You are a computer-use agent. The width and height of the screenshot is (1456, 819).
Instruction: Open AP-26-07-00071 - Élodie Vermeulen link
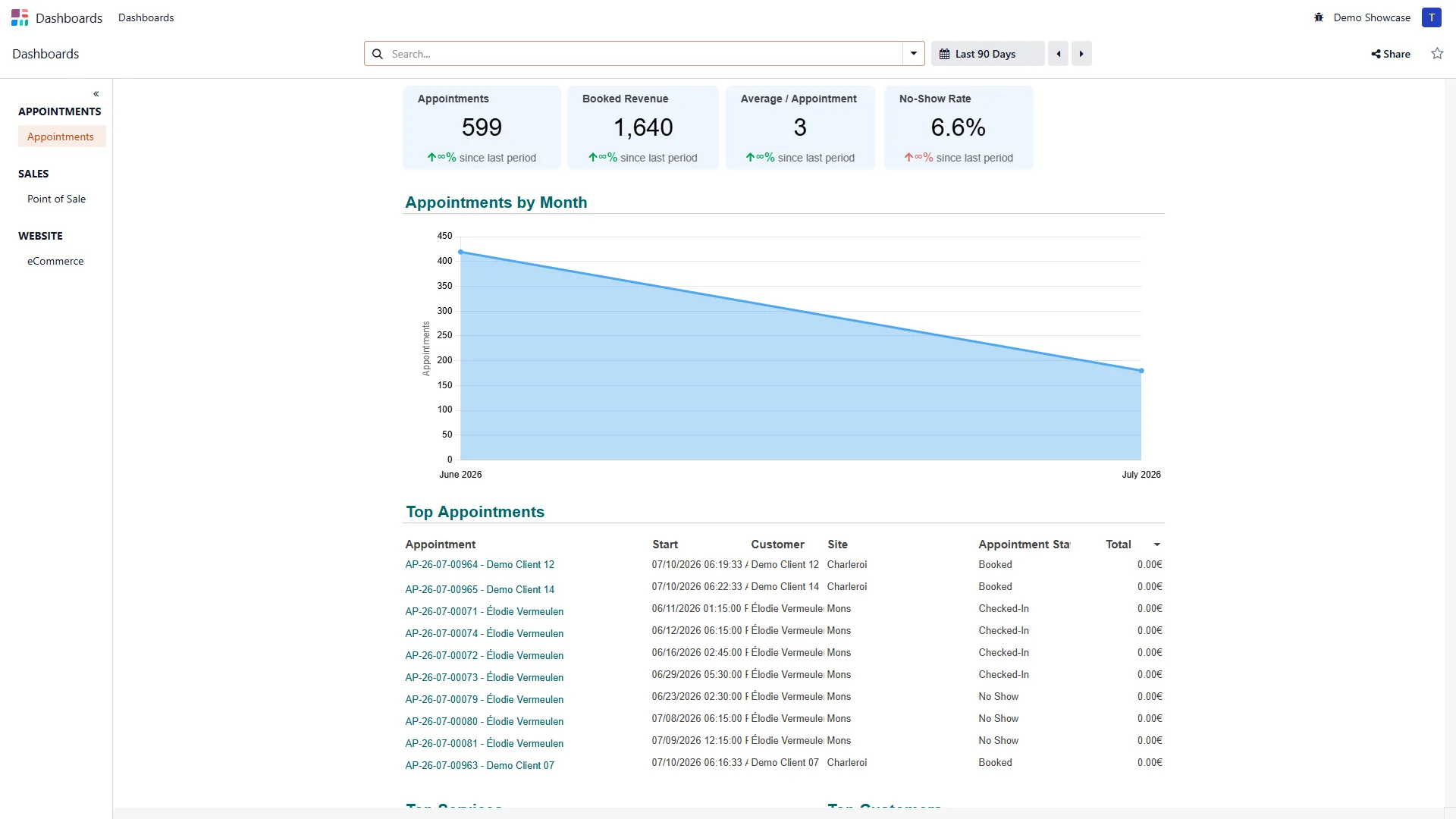click(484, 611)
